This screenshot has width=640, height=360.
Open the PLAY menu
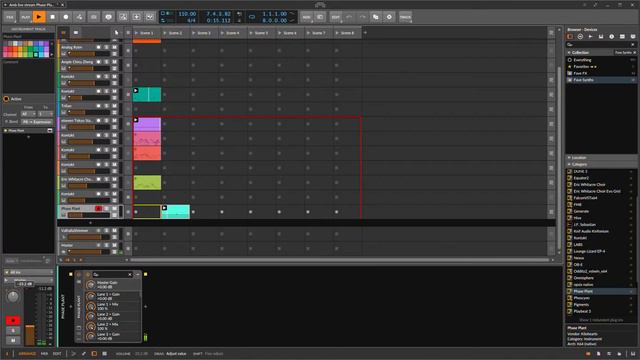25,17
